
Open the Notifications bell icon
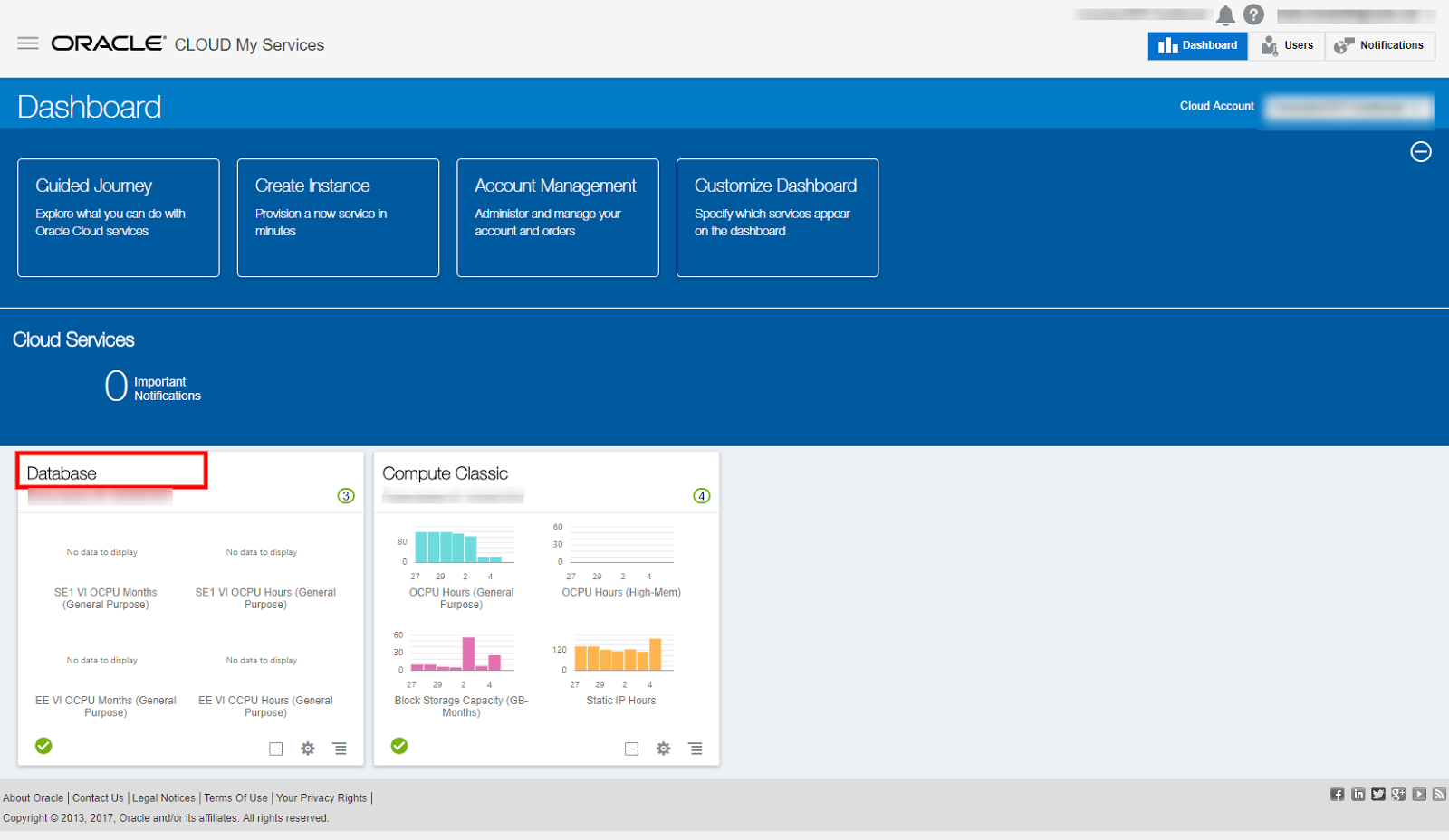pyautogui.click(x=1225, y=14)
